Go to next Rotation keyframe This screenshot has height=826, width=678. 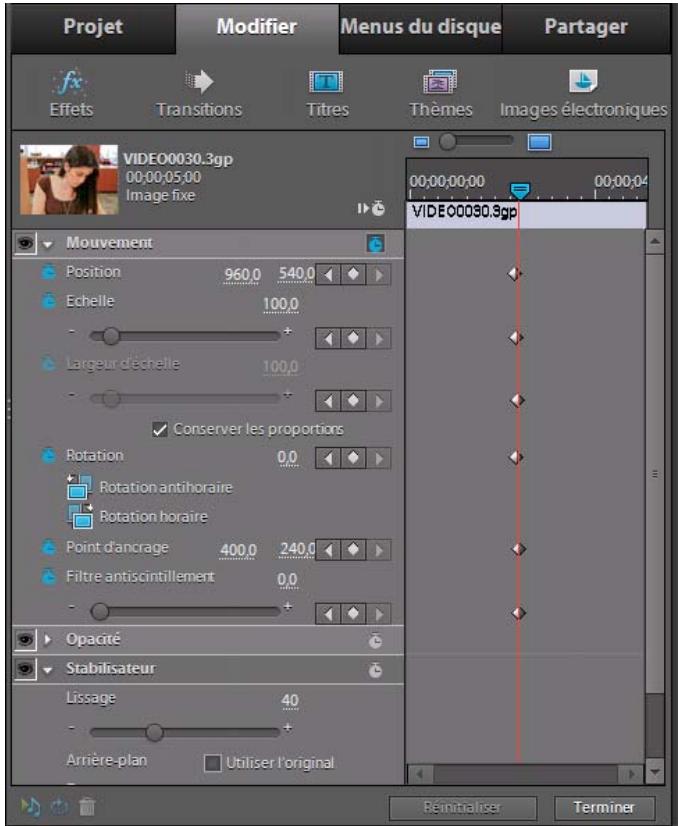[x=379, y=458]
